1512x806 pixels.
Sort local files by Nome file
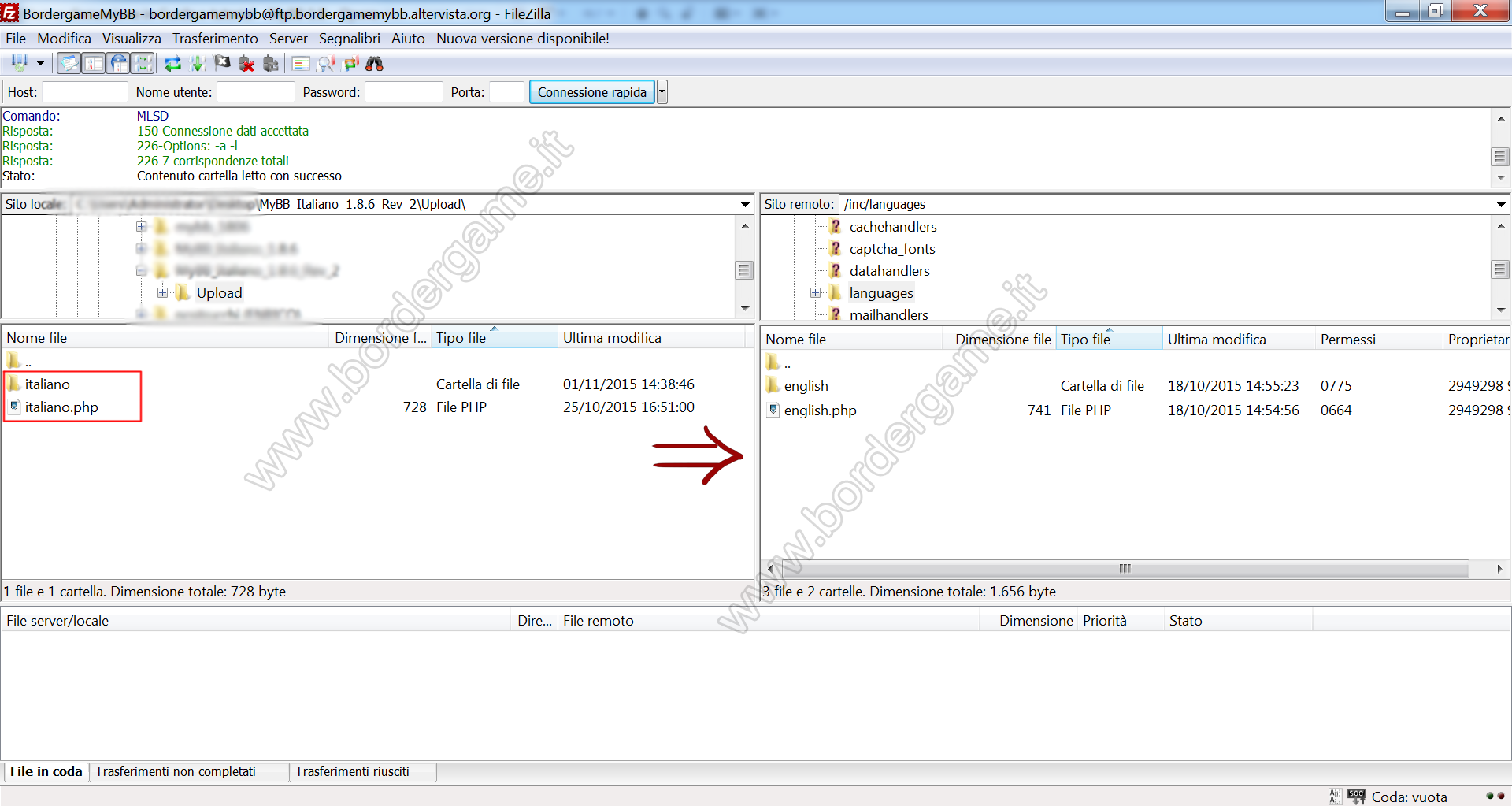(165, 338)
